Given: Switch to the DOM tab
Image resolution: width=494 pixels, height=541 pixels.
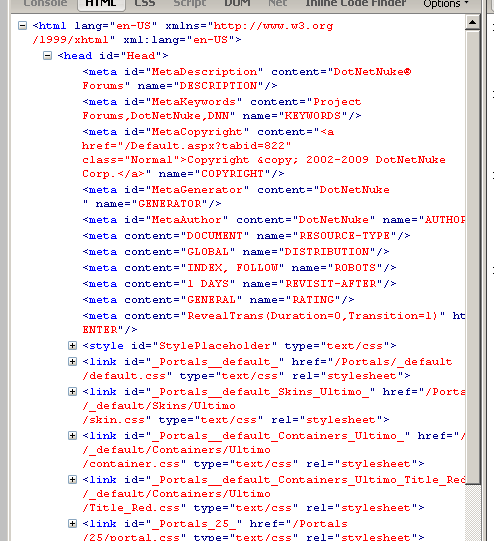Looking at the screenshot, I should (237, 3).
